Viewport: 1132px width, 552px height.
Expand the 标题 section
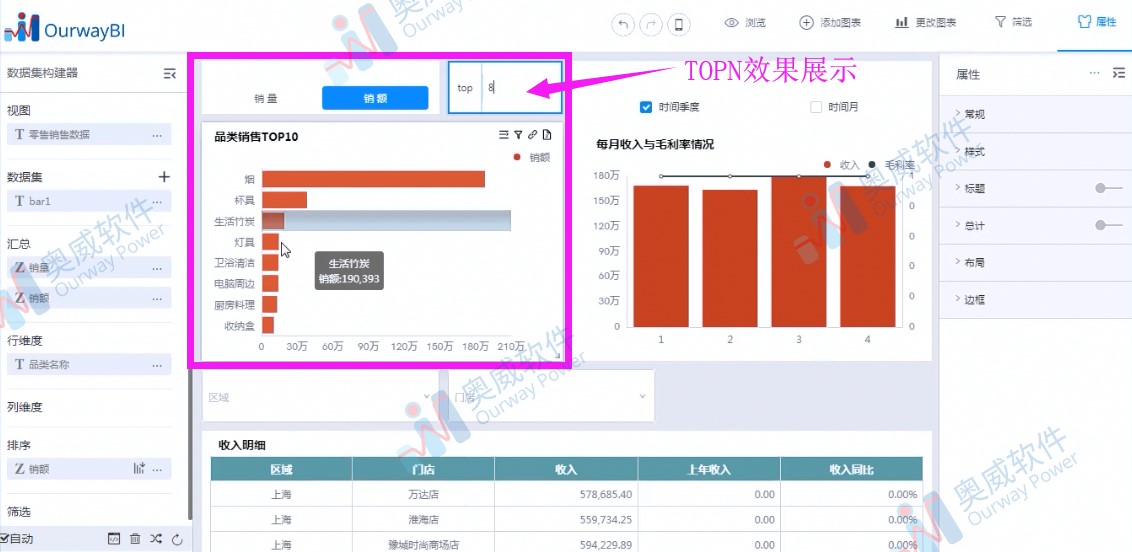pos(975,188)
